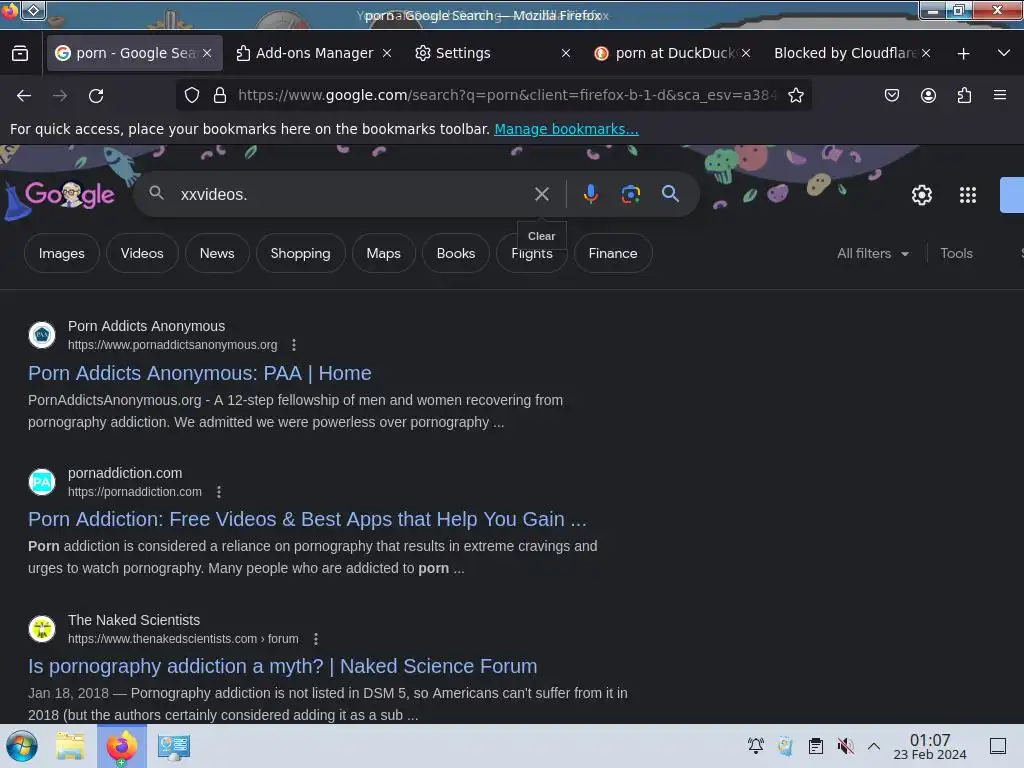Open the Extensions puzzle icon
The height and width of the screenshot is (768, 1024).
click(964, 95)
